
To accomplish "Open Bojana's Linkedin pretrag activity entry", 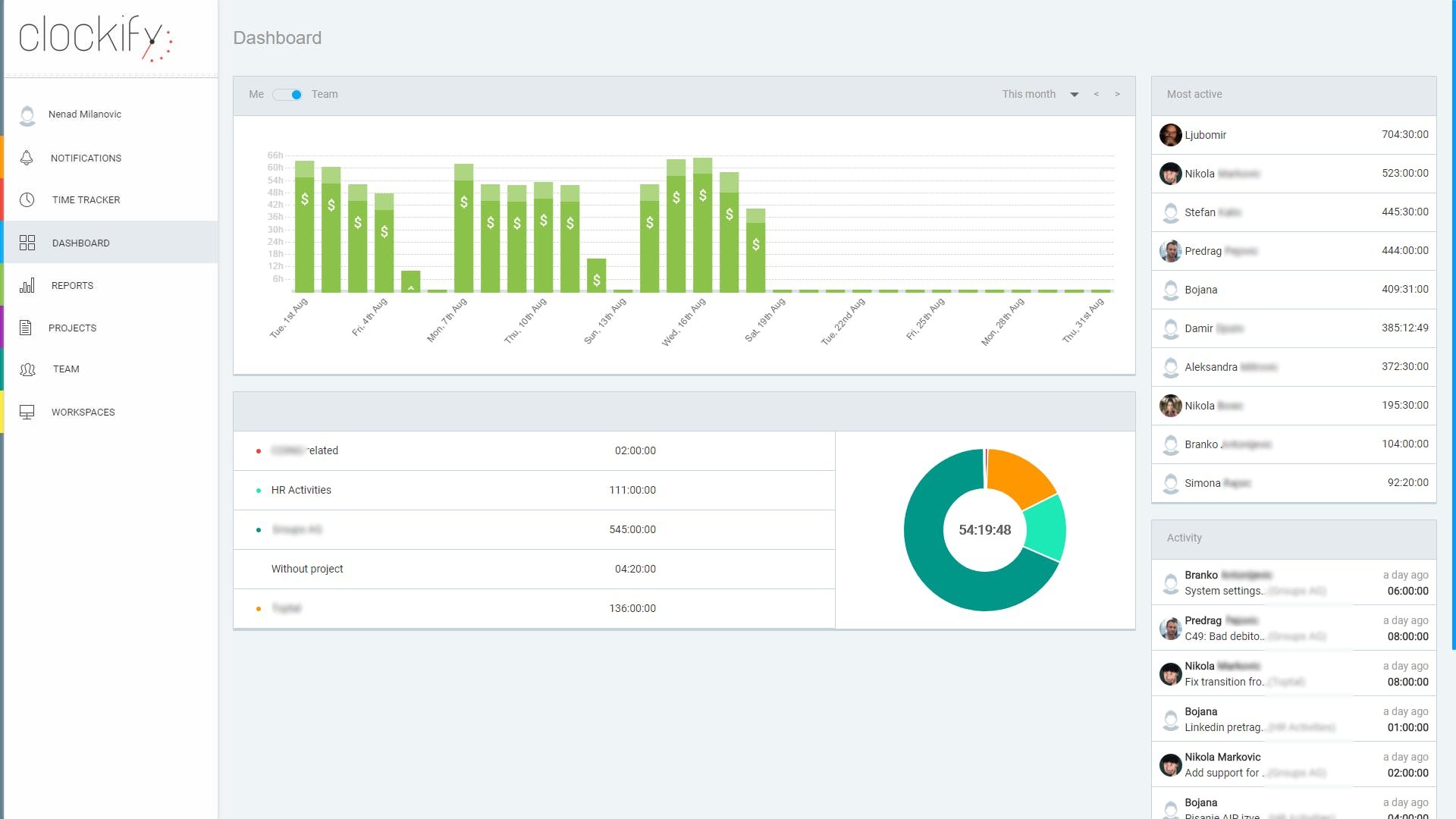I will point(1294,719).
